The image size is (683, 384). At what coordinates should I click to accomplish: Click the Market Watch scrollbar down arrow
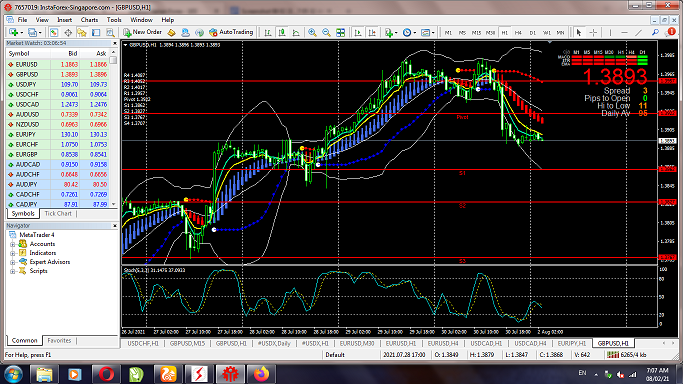114,204
